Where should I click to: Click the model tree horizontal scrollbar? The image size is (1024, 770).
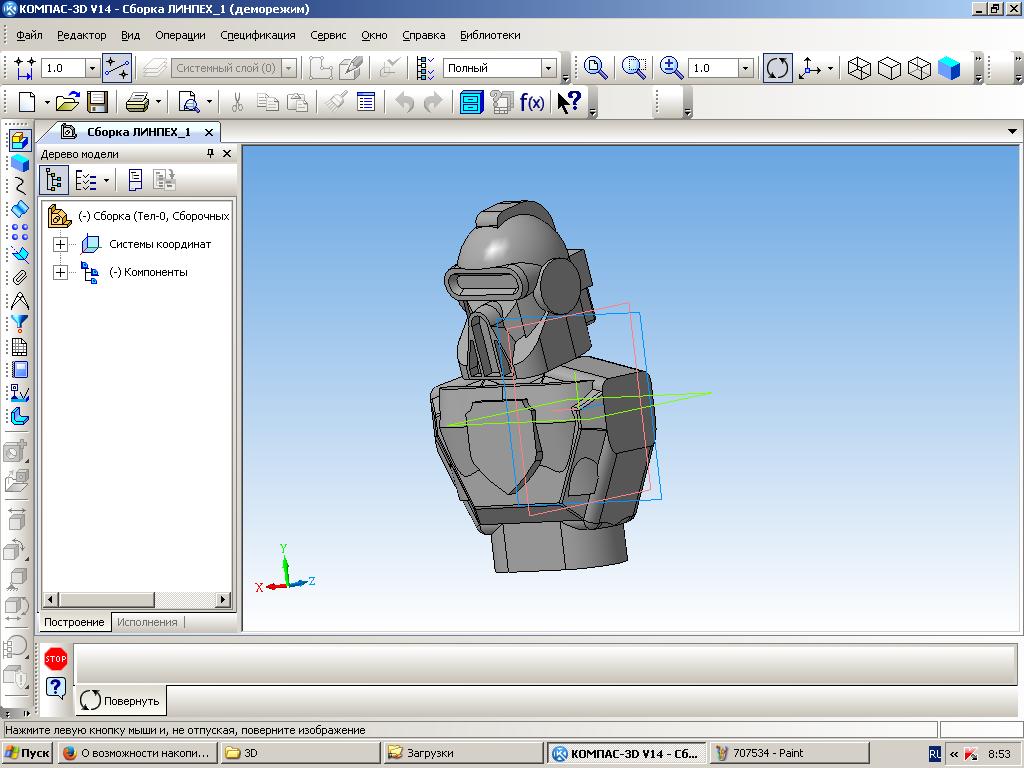[136, 599]
